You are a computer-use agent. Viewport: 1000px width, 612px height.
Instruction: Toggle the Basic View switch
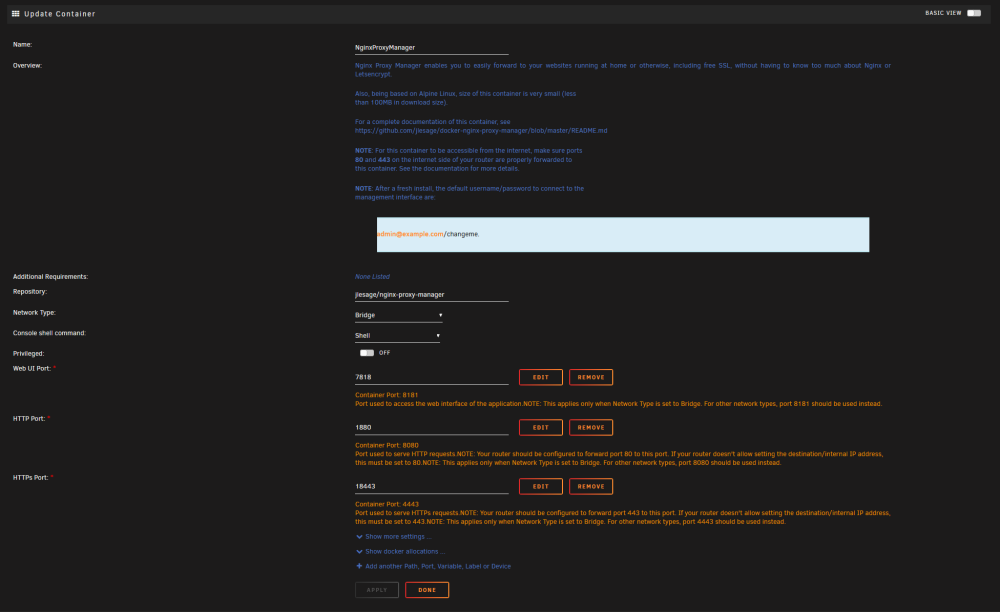974,13
